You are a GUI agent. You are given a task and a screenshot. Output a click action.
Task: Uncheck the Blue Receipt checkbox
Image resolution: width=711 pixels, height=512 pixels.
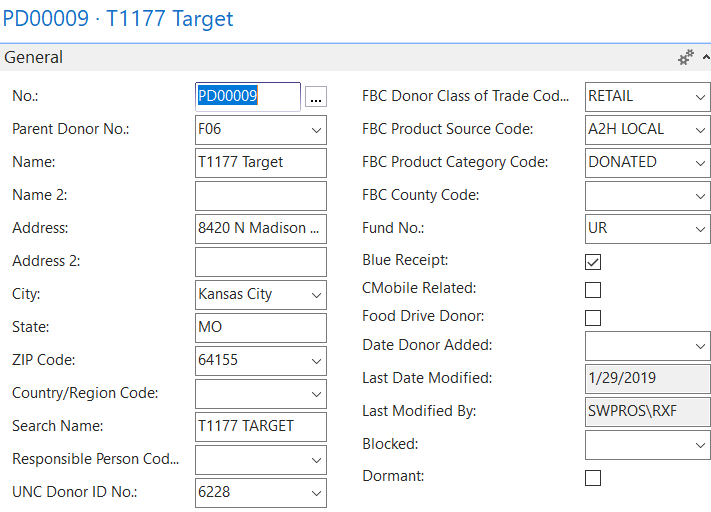tap(593, 262)
